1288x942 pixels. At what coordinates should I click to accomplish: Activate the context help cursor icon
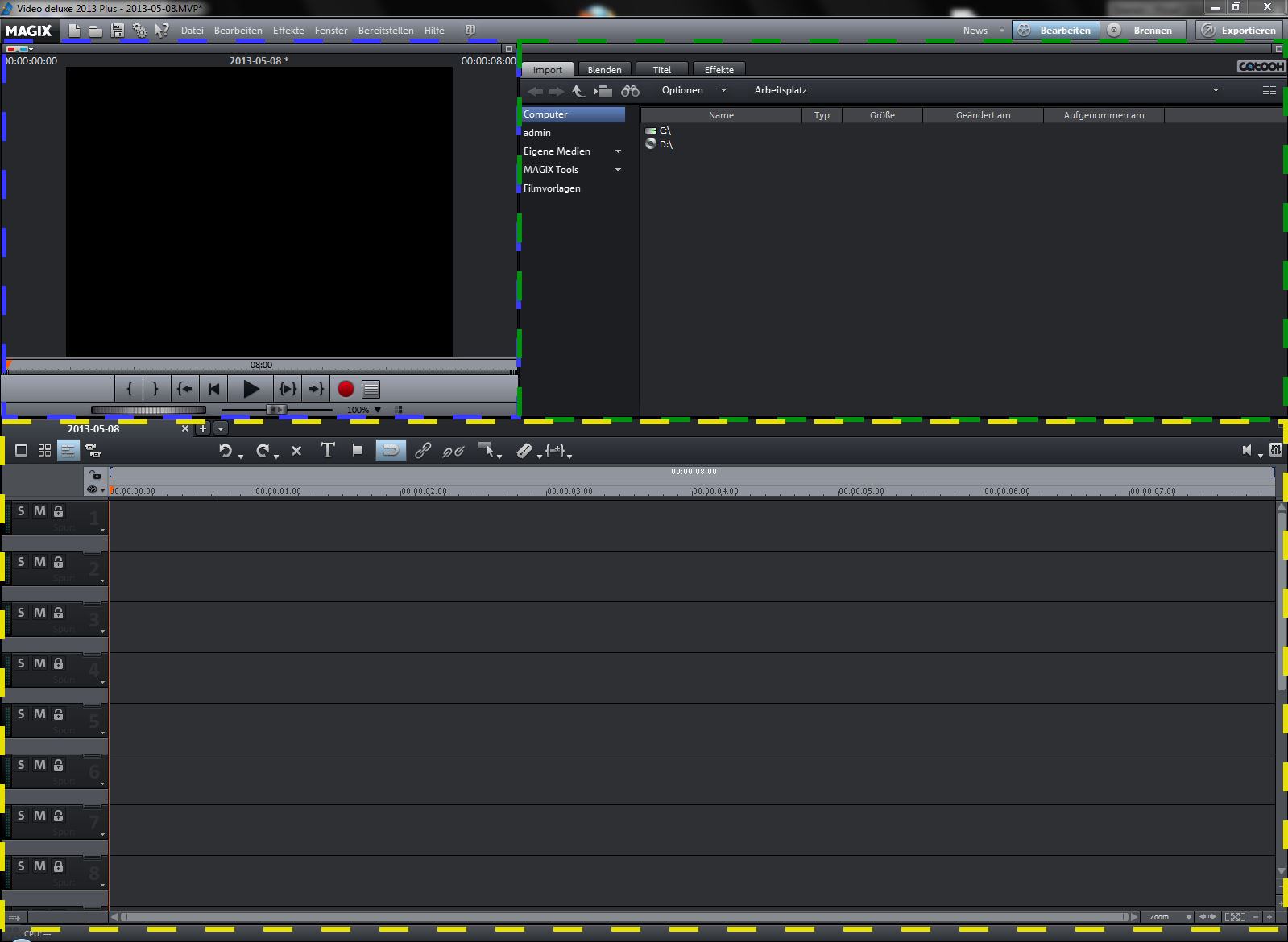(x=162, y=31)
